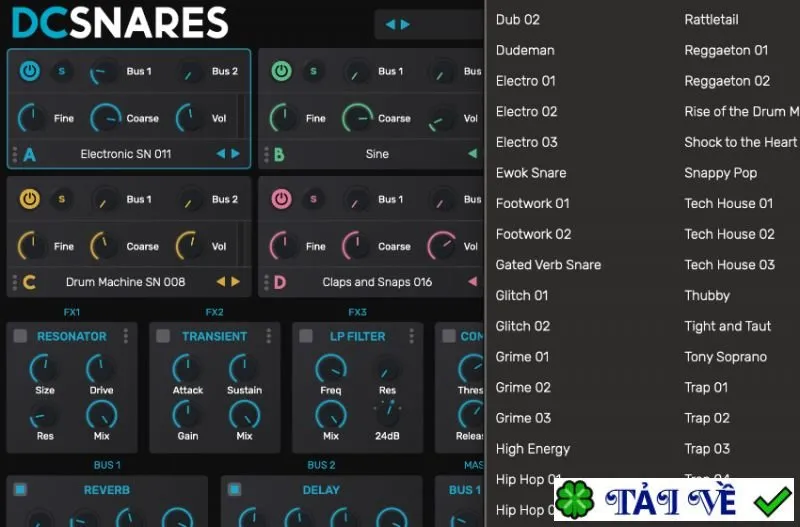Click the 24dB slope selector knob

388,414
